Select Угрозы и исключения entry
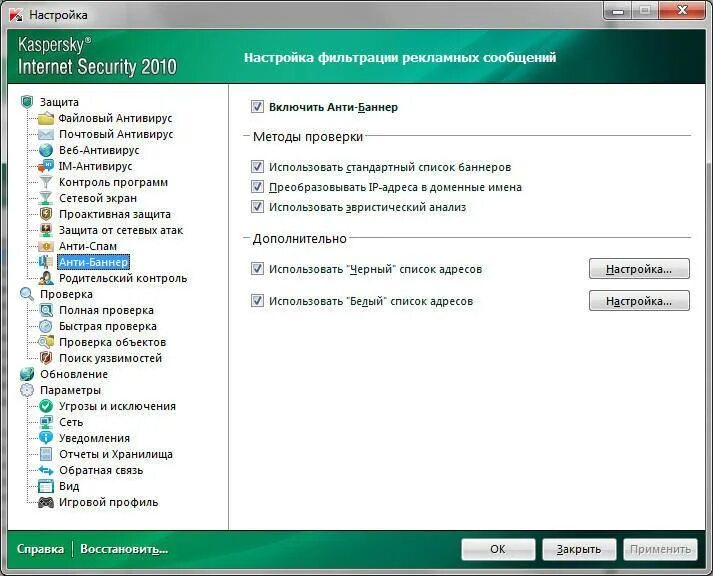Image resolution: width=713 pixels, height=576 pixels. 117,406
